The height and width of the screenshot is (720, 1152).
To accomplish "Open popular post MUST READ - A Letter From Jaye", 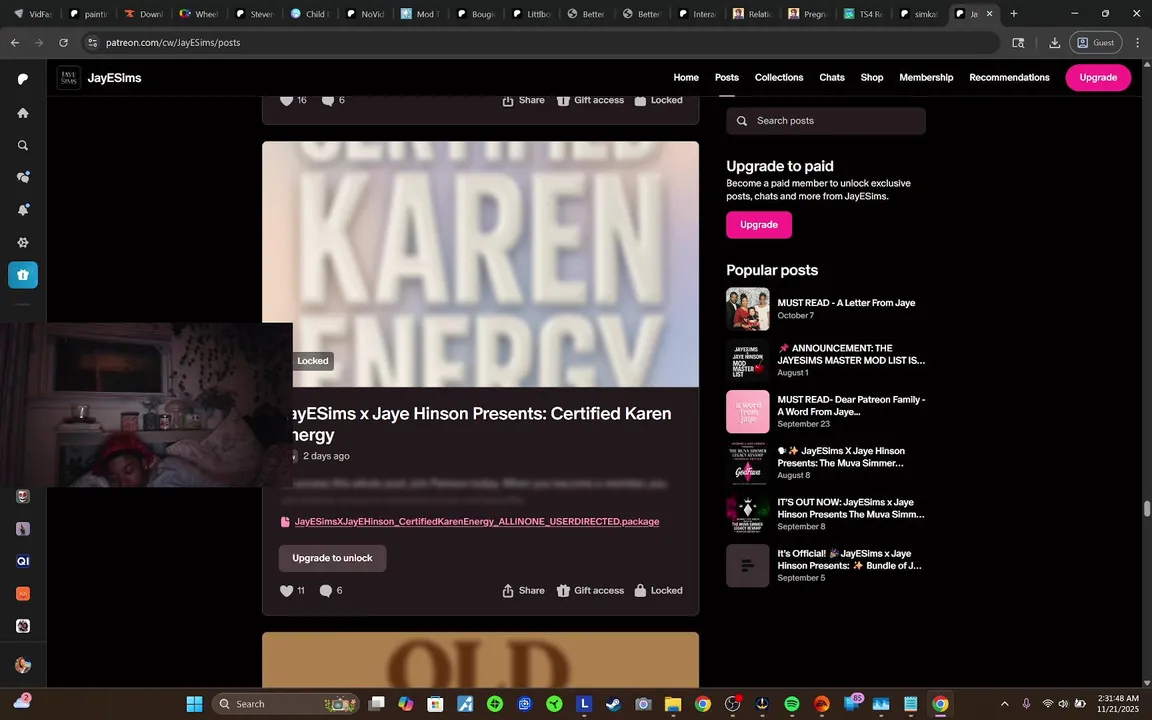I will [x=846, y=303].
